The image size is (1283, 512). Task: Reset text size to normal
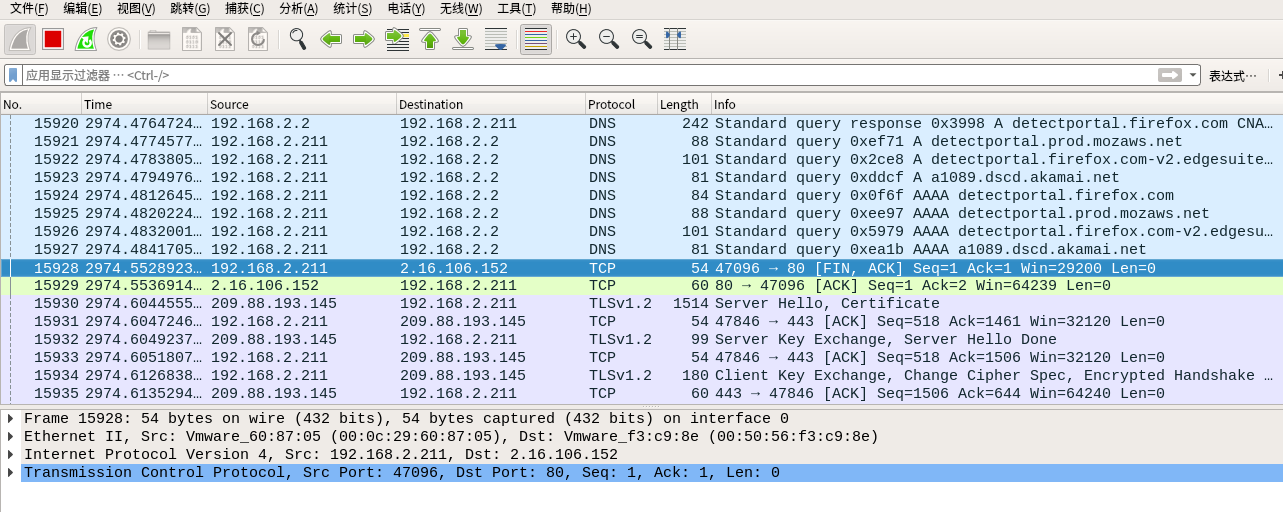coord(642,39)
